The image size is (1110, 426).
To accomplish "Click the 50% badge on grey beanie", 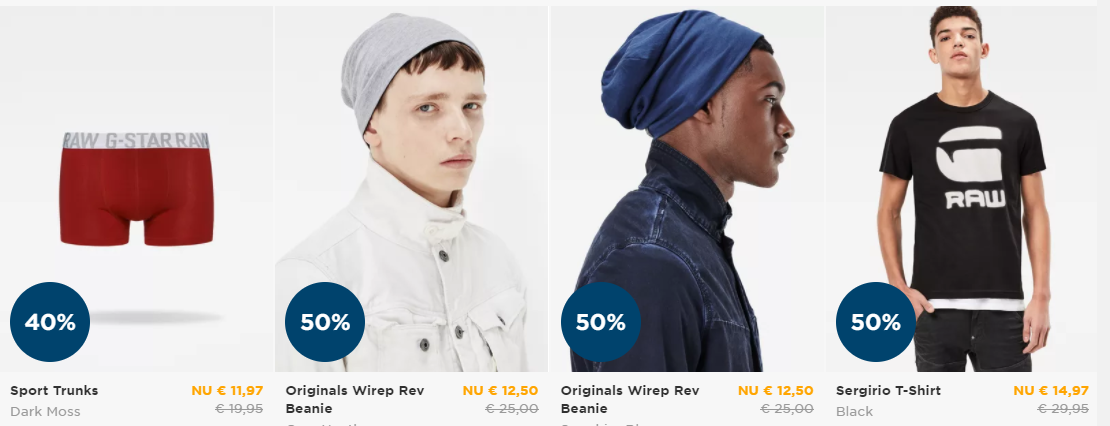I will click(325, 322).
